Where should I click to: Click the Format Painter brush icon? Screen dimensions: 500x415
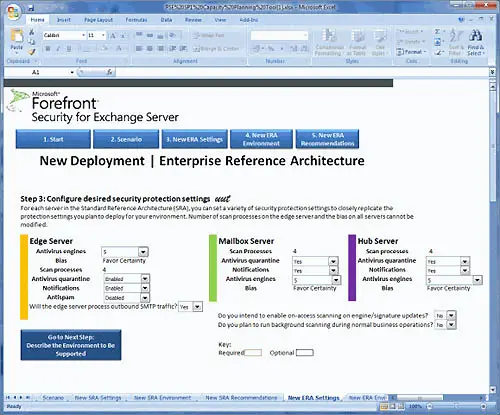[31, 52]
